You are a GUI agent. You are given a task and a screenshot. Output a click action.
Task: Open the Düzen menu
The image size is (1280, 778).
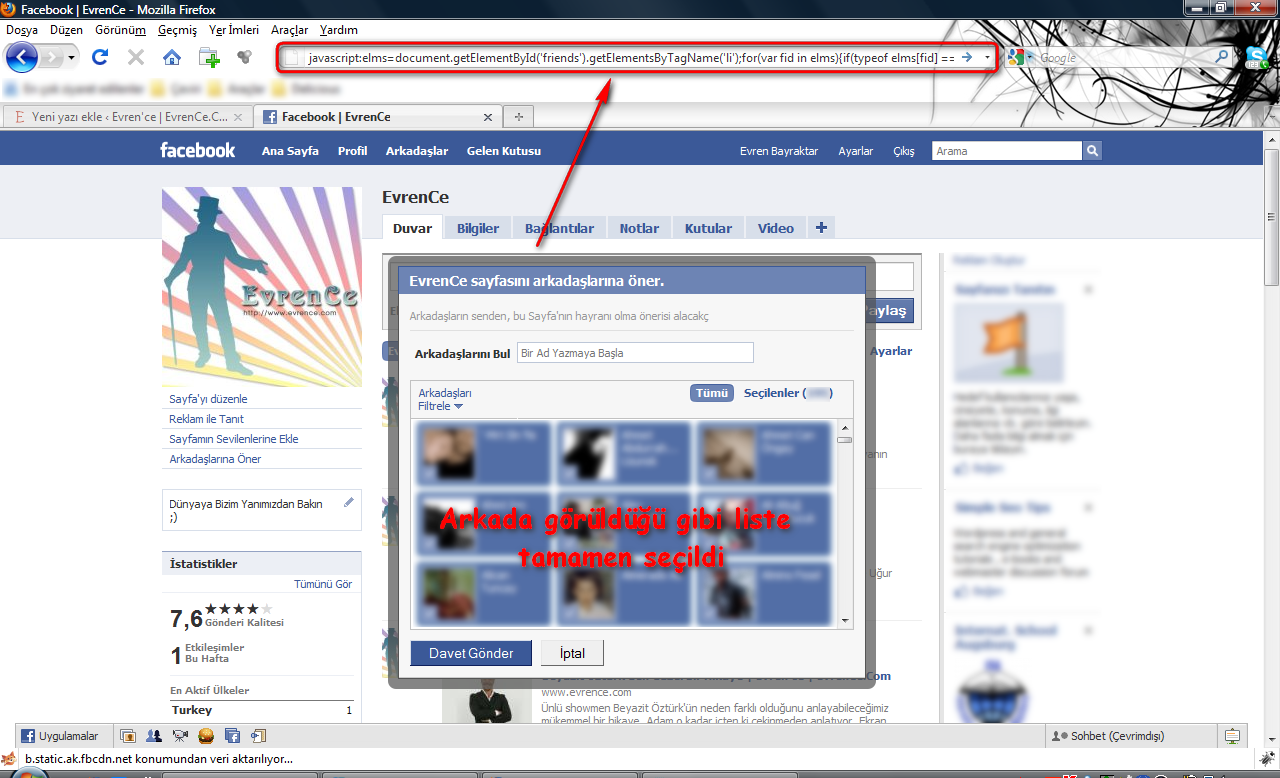tap(66, 30)
